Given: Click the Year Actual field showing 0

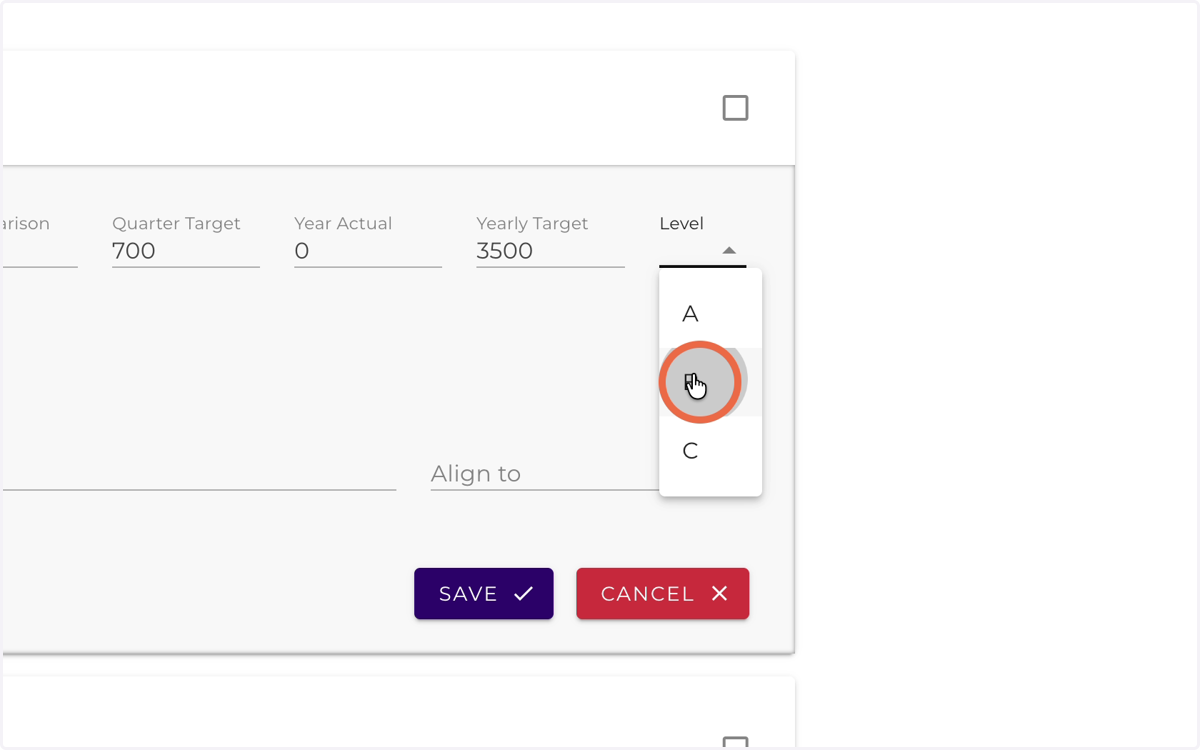Looking at the screenshot, I should [x=368, y=251].
